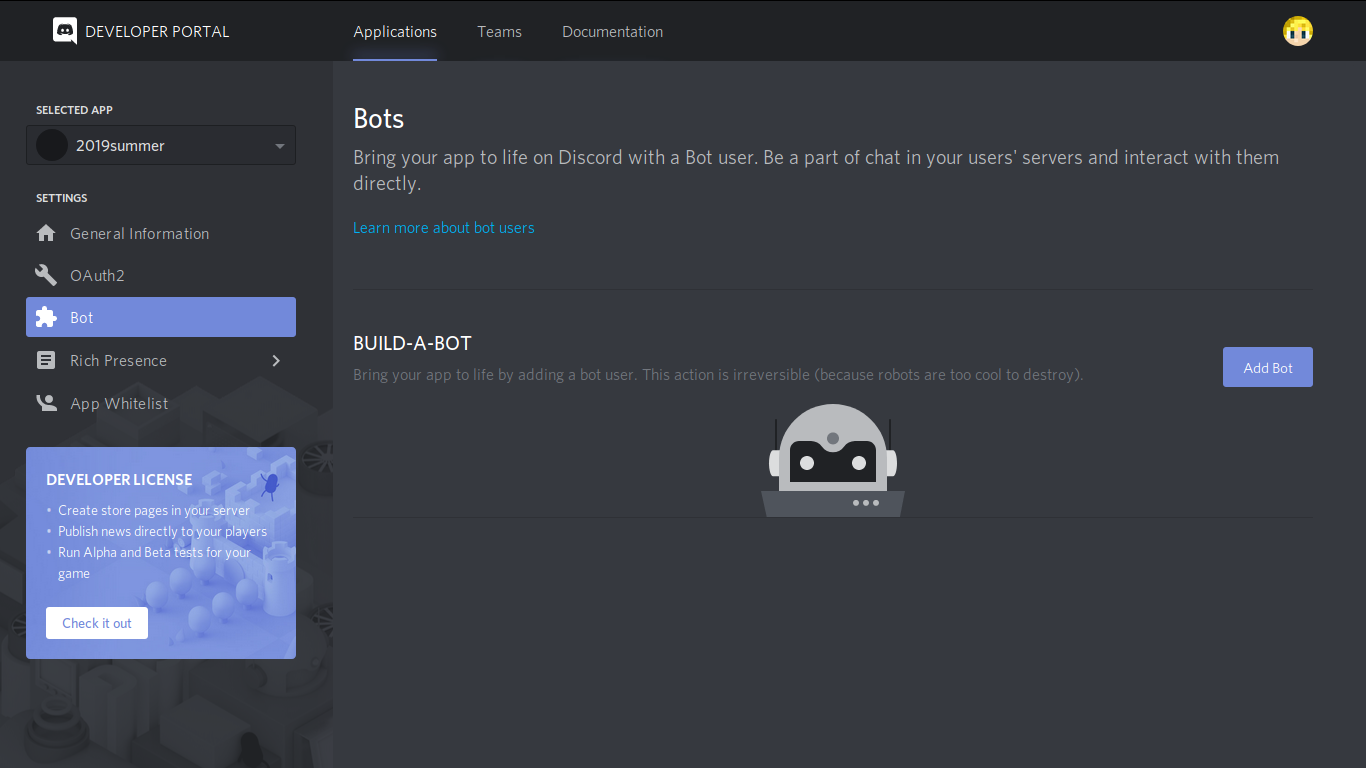Click the DEVELOPER PORTAL title text
This screenshot has width=1366, height=768.
pos(157,31)
